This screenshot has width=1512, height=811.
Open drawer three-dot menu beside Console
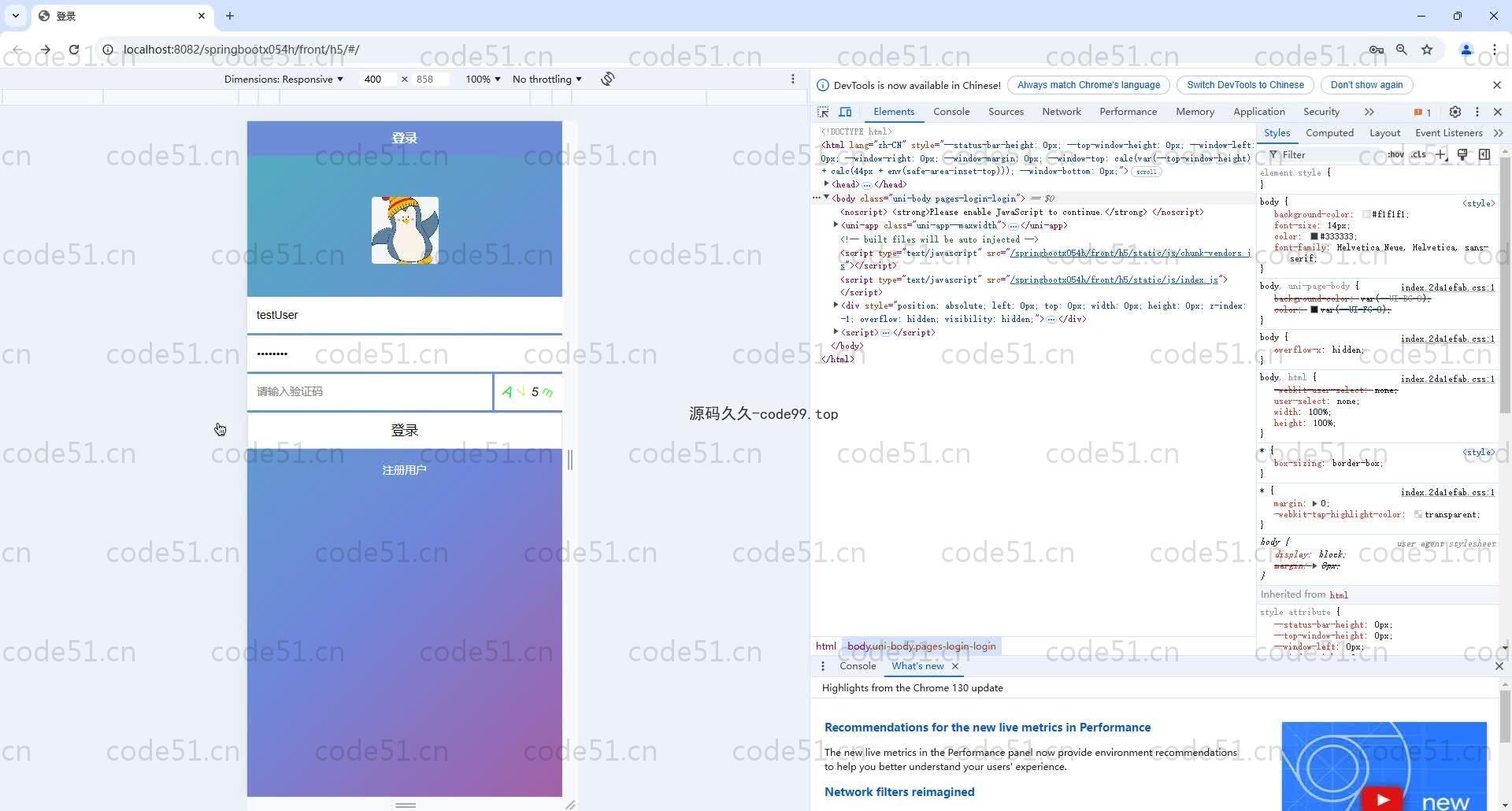[823, 666]
